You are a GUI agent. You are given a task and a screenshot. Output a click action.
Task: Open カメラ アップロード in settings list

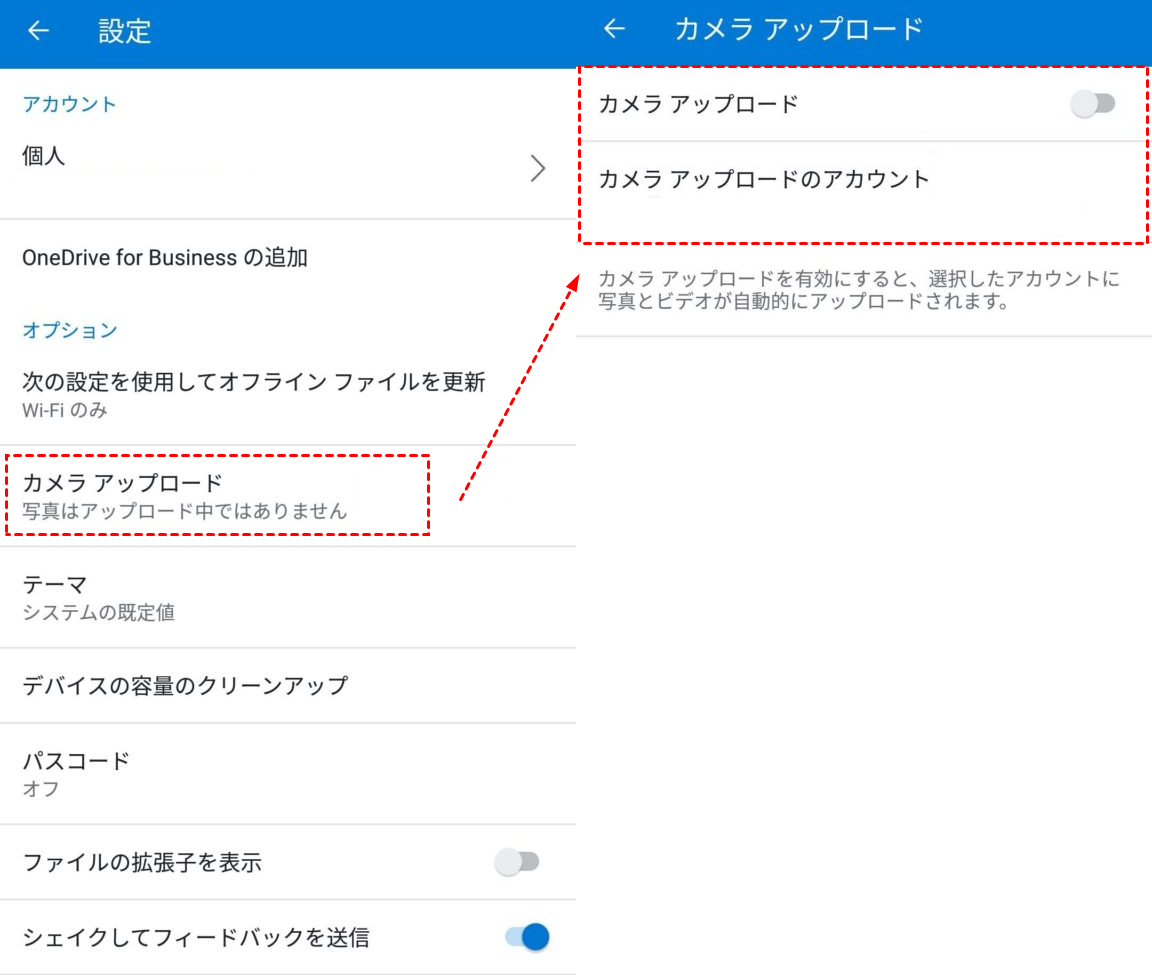click(x=288, y=496)
